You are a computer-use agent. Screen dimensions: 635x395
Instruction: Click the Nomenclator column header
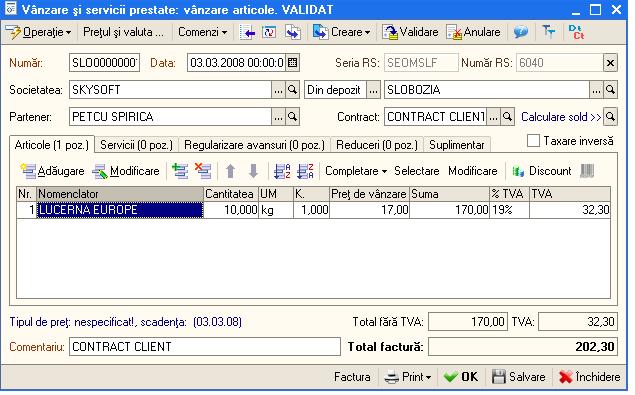pos(120,194)
